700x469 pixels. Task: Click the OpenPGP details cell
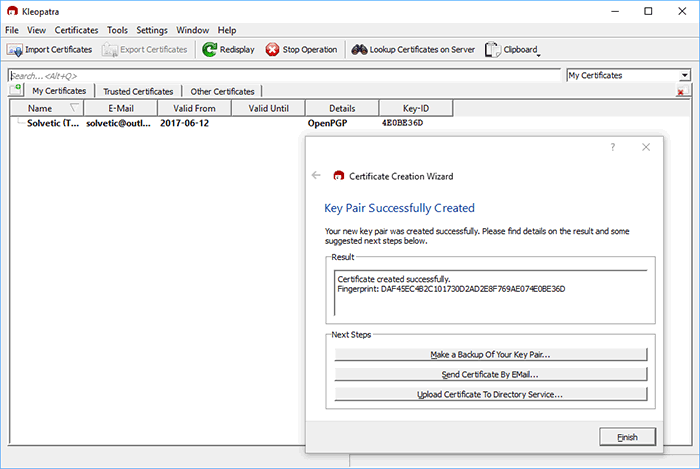tap(327, 123)
